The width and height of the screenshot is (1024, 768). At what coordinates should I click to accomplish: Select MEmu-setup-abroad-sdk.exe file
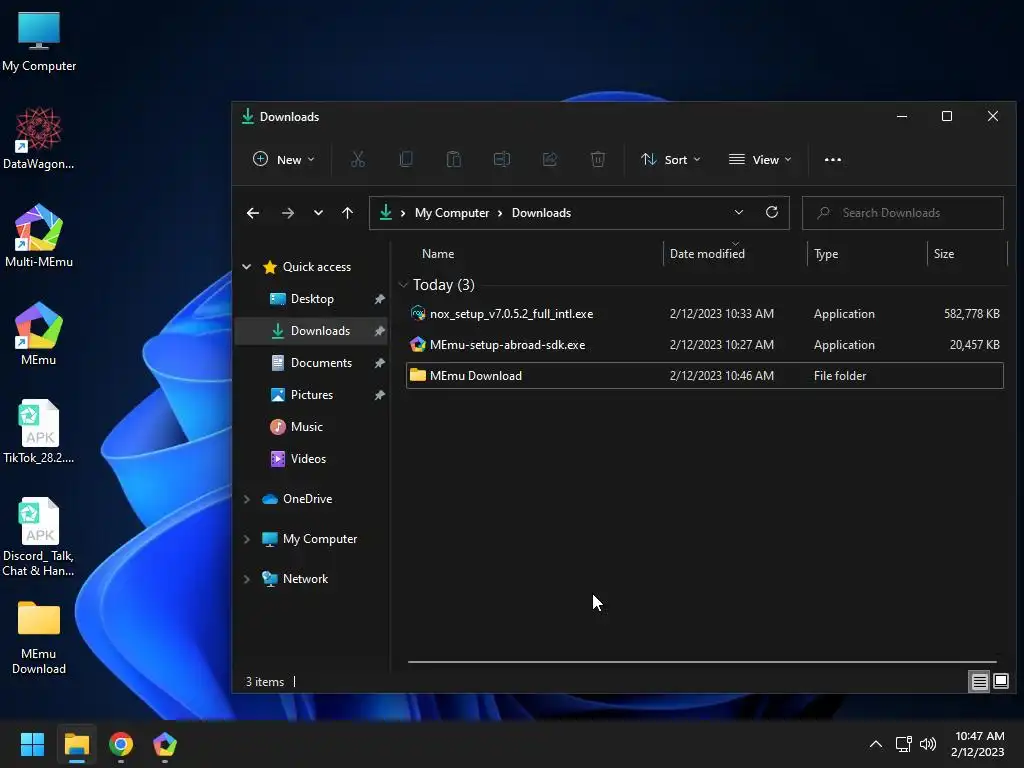(x=705, y=345)
